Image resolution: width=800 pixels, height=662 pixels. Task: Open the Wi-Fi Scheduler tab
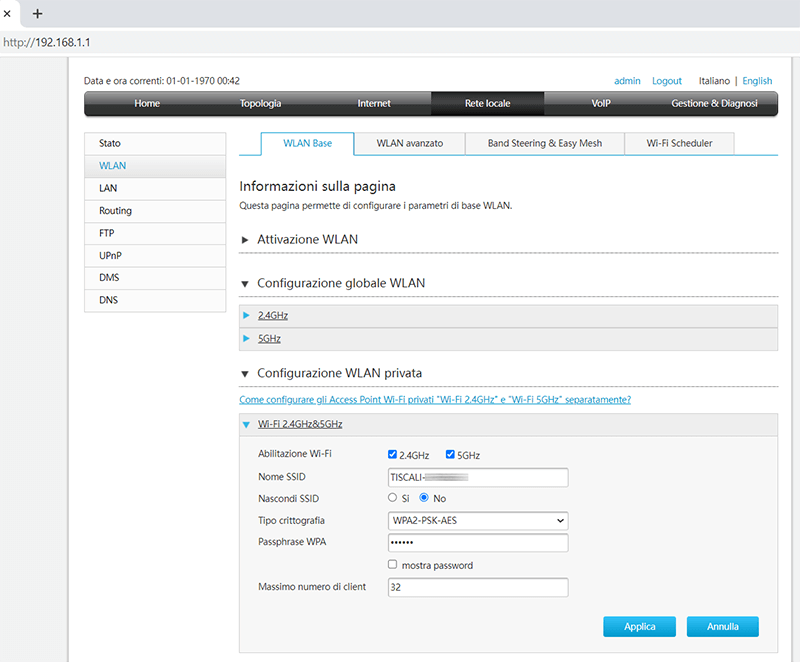click(x=678, y=144)
